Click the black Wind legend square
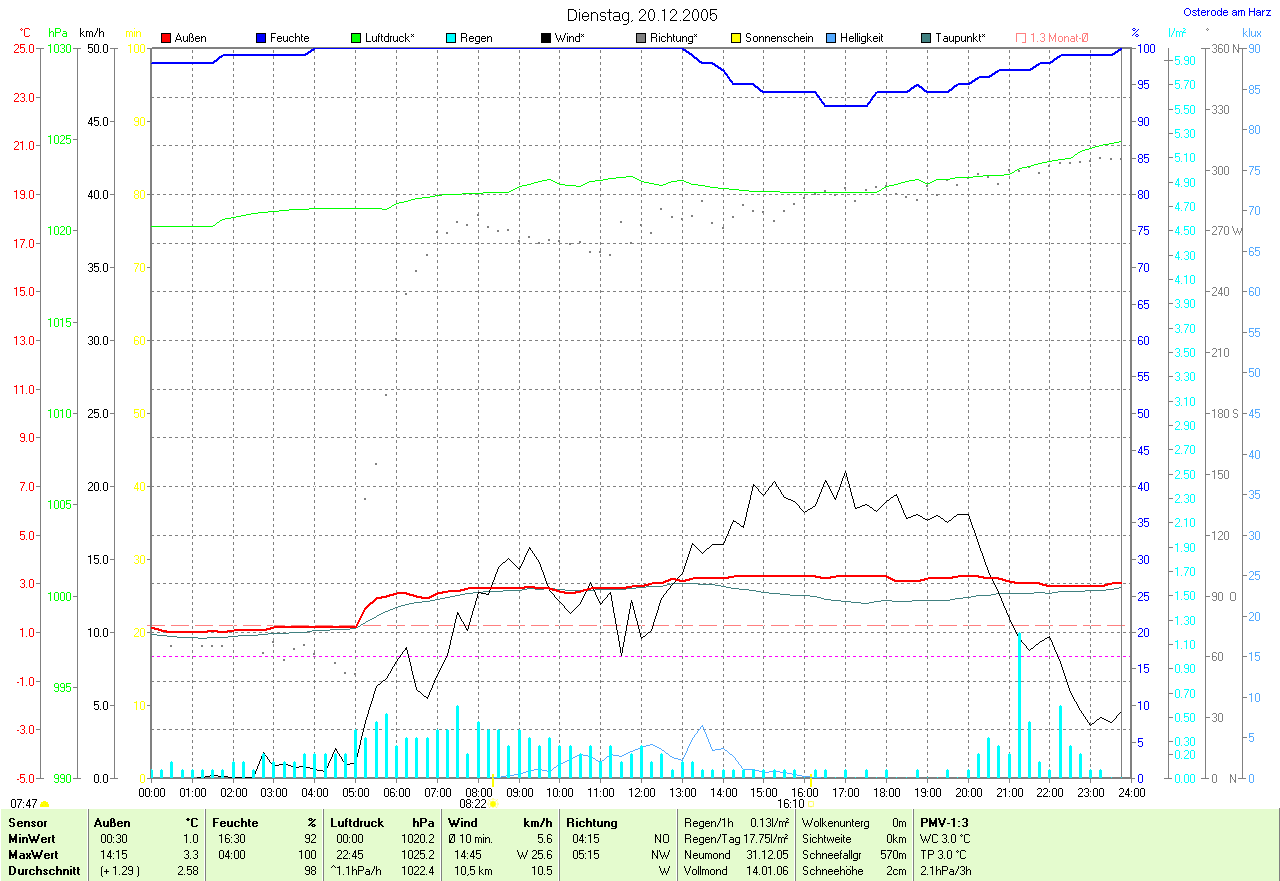Image resolution: width=1280 pixels, height=881 pixels. point(546,38)
